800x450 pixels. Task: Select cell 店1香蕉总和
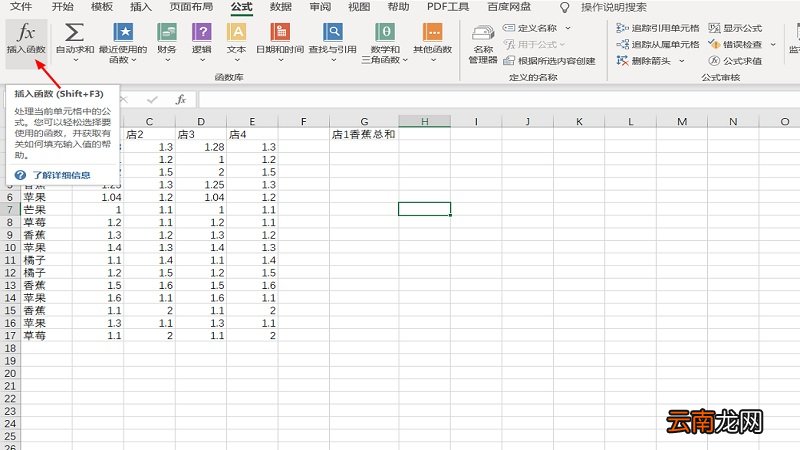tap(364, 134)
